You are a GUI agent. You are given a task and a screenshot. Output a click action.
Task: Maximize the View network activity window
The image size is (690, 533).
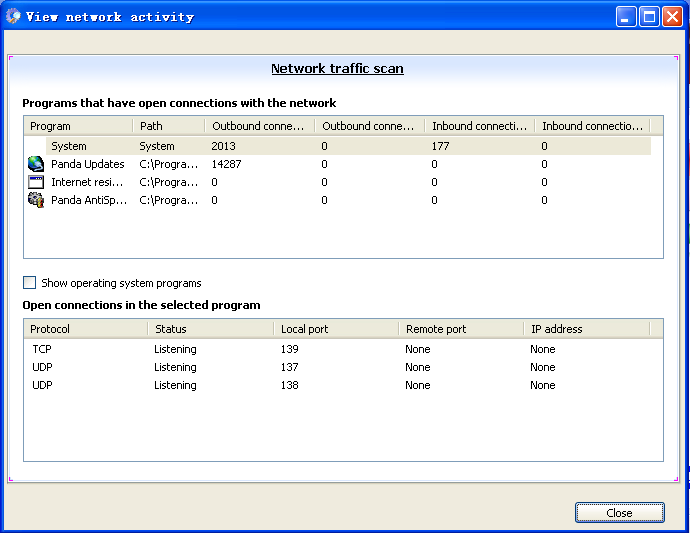click(649, 16)
